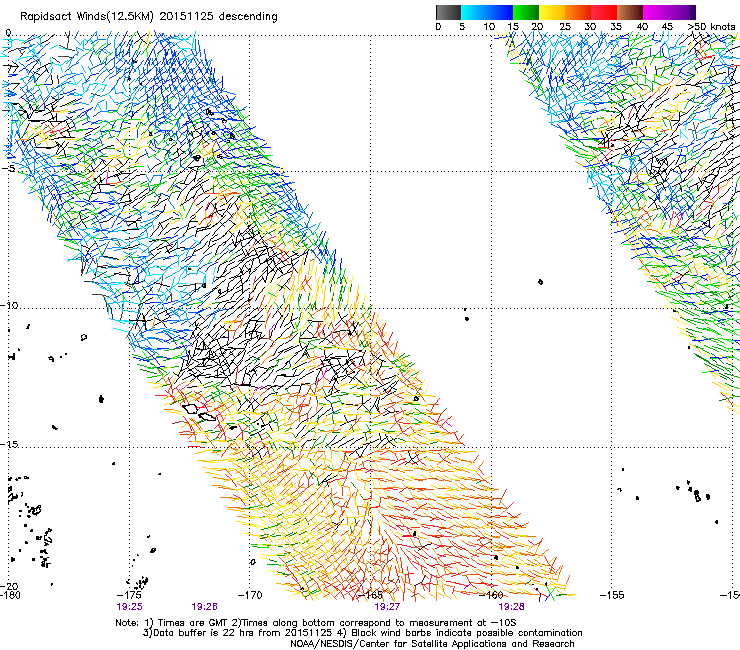Screen dimensions: 740x650
Task: Click the '20' legend scale label
Action: point(537,27)
